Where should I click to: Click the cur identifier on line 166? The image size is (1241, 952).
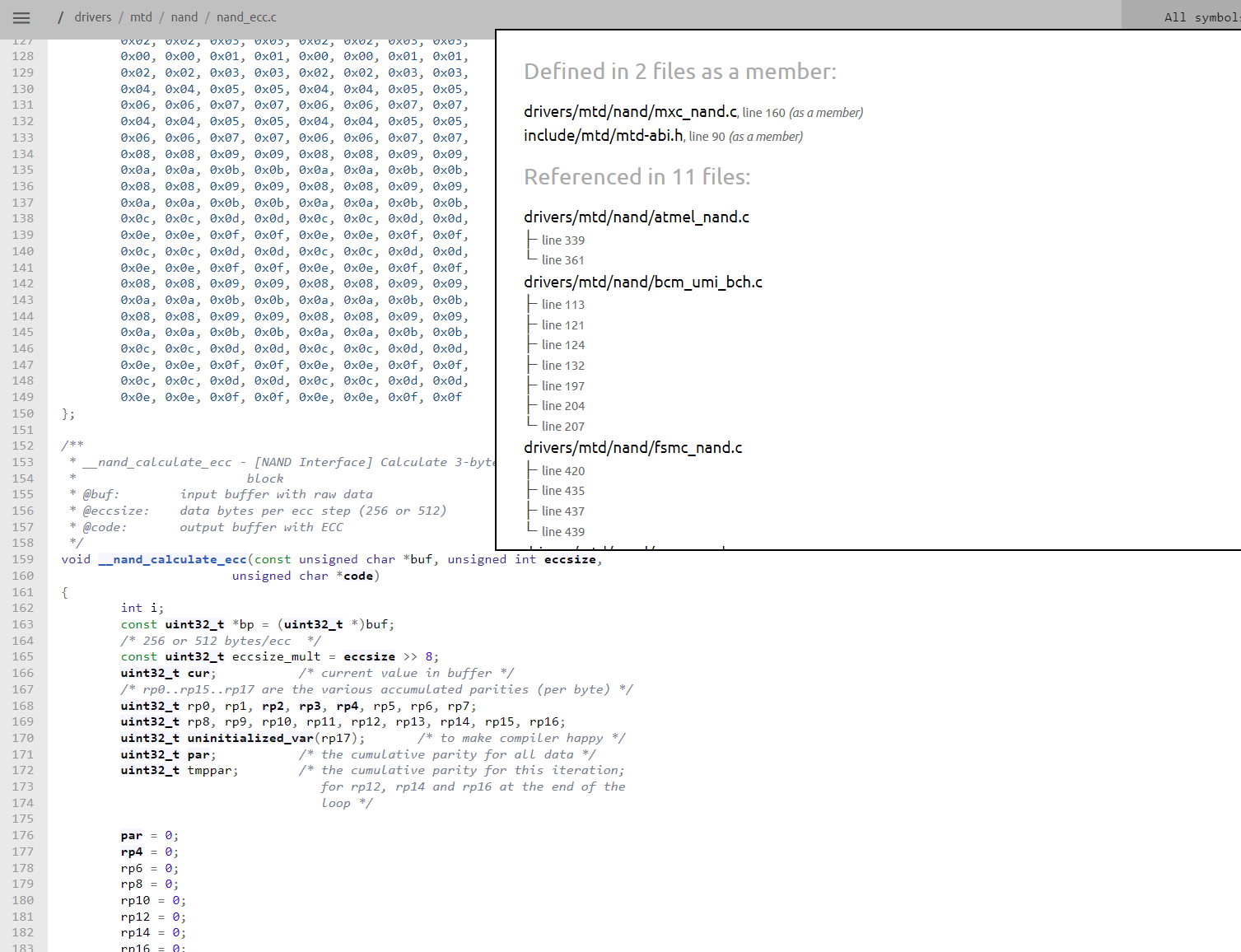tap(198, 673)
